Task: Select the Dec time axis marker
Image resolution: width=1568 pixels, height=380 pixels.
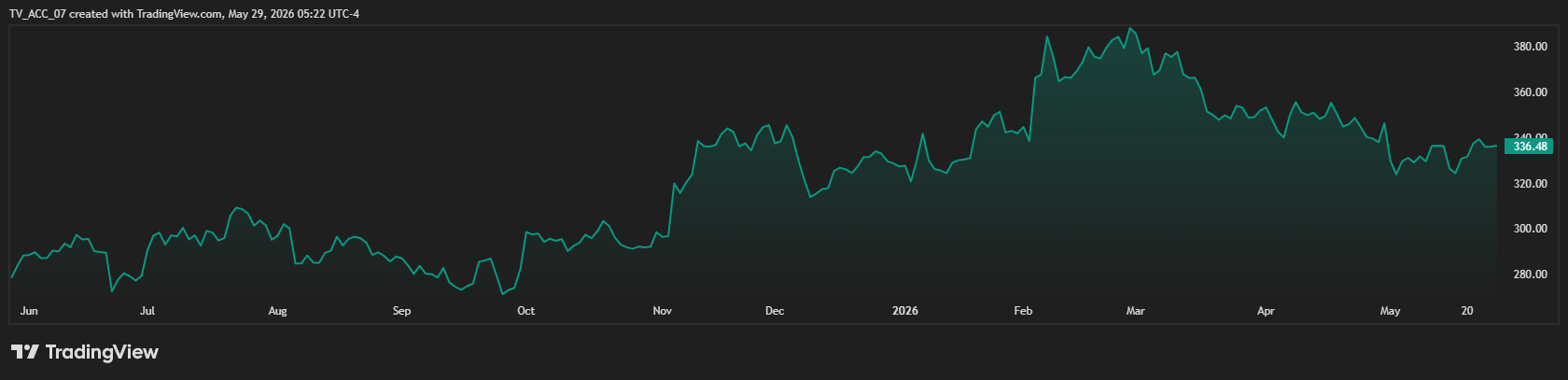Action: tap(775, 311)
